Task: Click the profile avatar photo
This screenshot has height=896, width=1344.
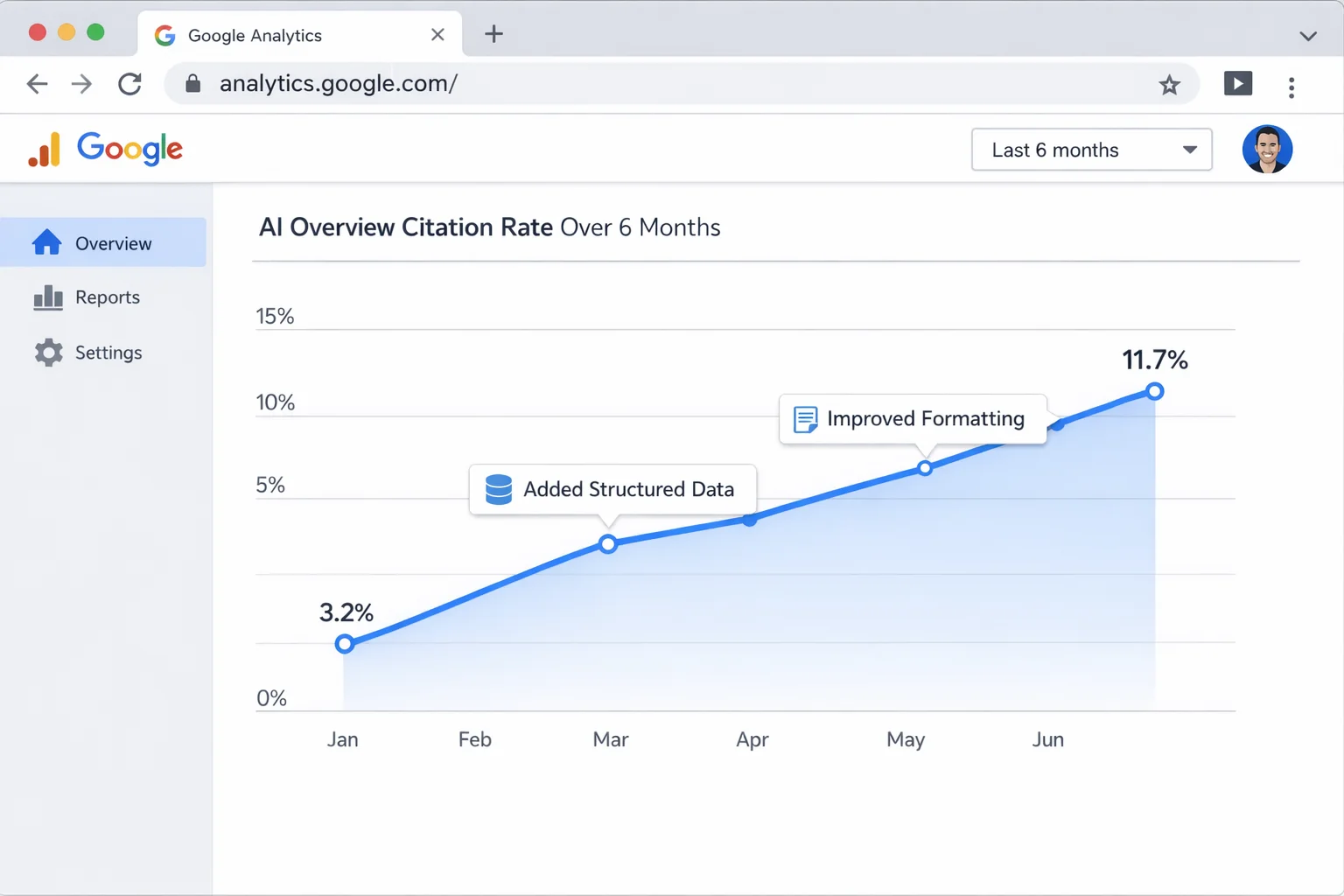Action: [x=1267, y=149]
